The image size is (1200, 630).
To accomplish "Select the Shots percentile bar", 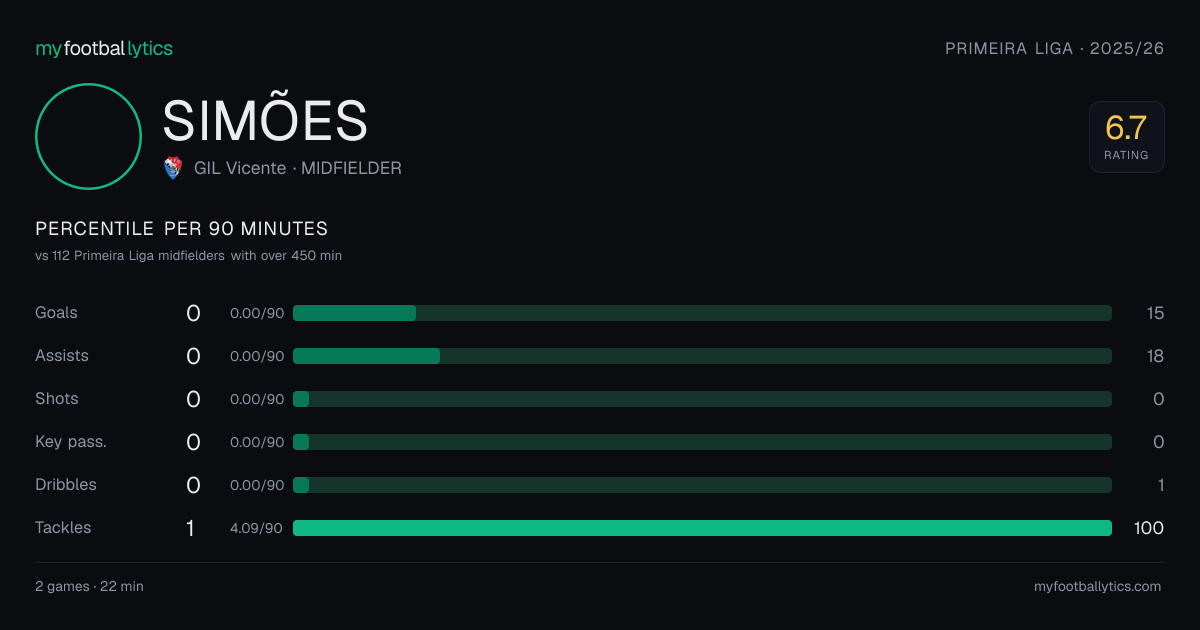I will (x=702, y=399).
